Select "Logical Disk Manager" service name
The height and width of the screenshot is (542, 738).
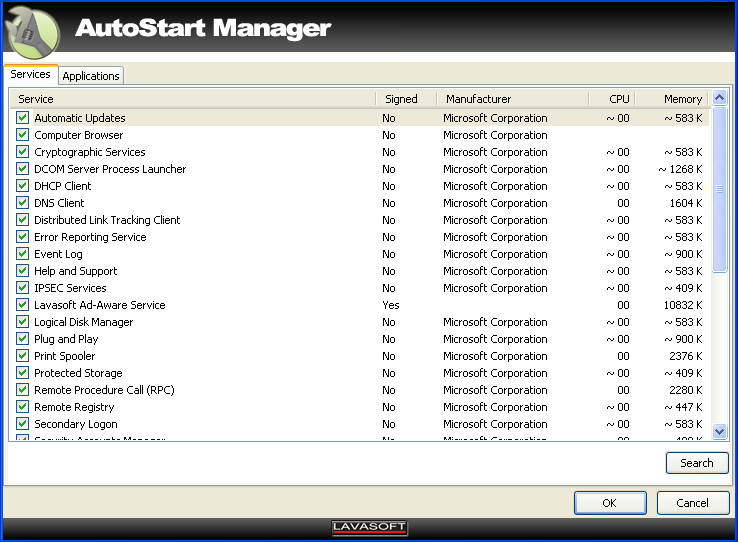[84, 322]
